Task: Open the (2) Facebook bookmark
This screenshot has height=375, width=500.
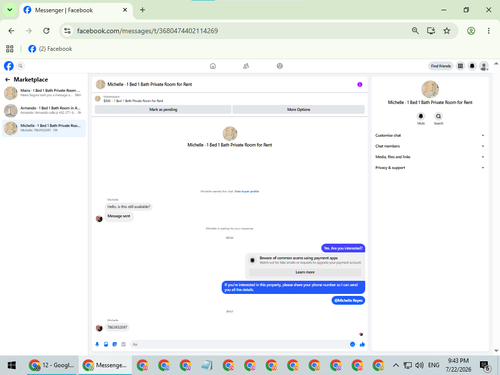Action: (50, 49)
